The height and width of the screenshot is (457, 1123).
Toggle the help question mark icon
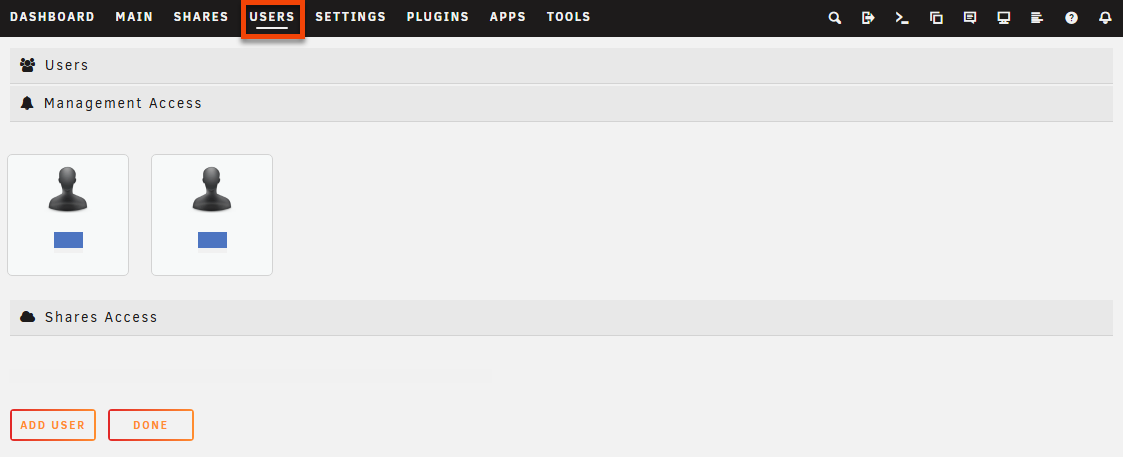coord(1071,18)
